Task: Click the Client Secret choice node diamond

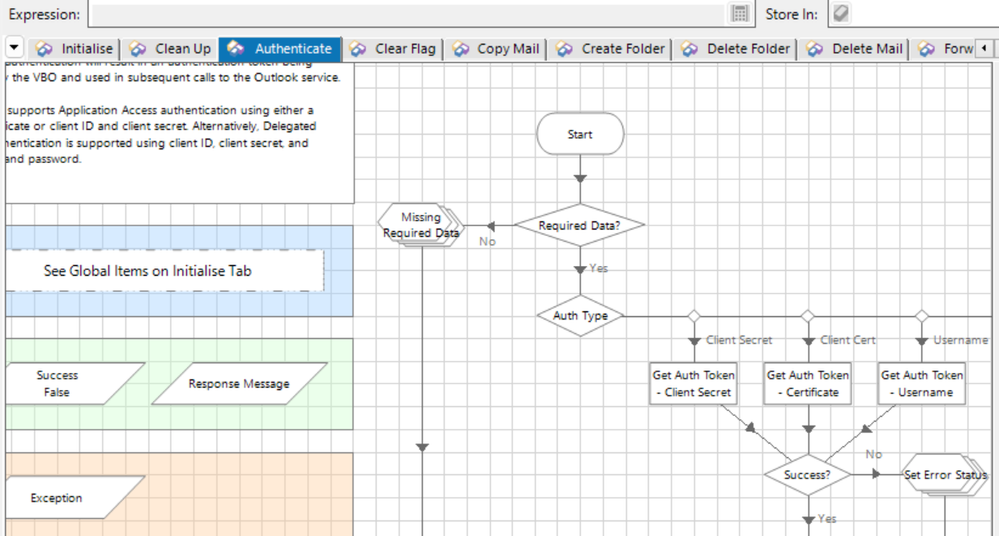Action: pyautogui.click(x=694, y=315)
